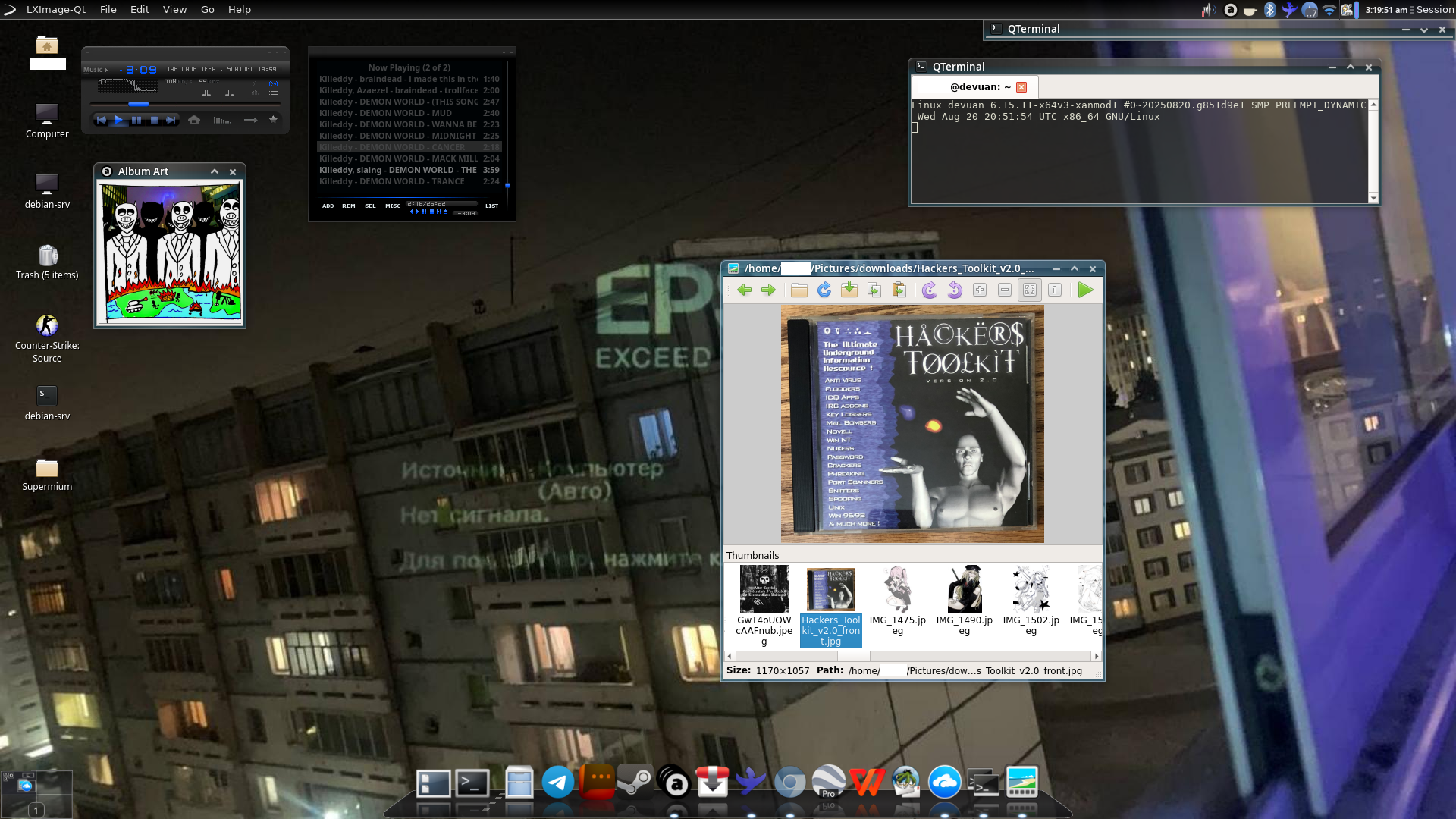The width and height of the screenshot is (1456, 819).
Task: Zoom in on the image
Action: tap(980, 290)
